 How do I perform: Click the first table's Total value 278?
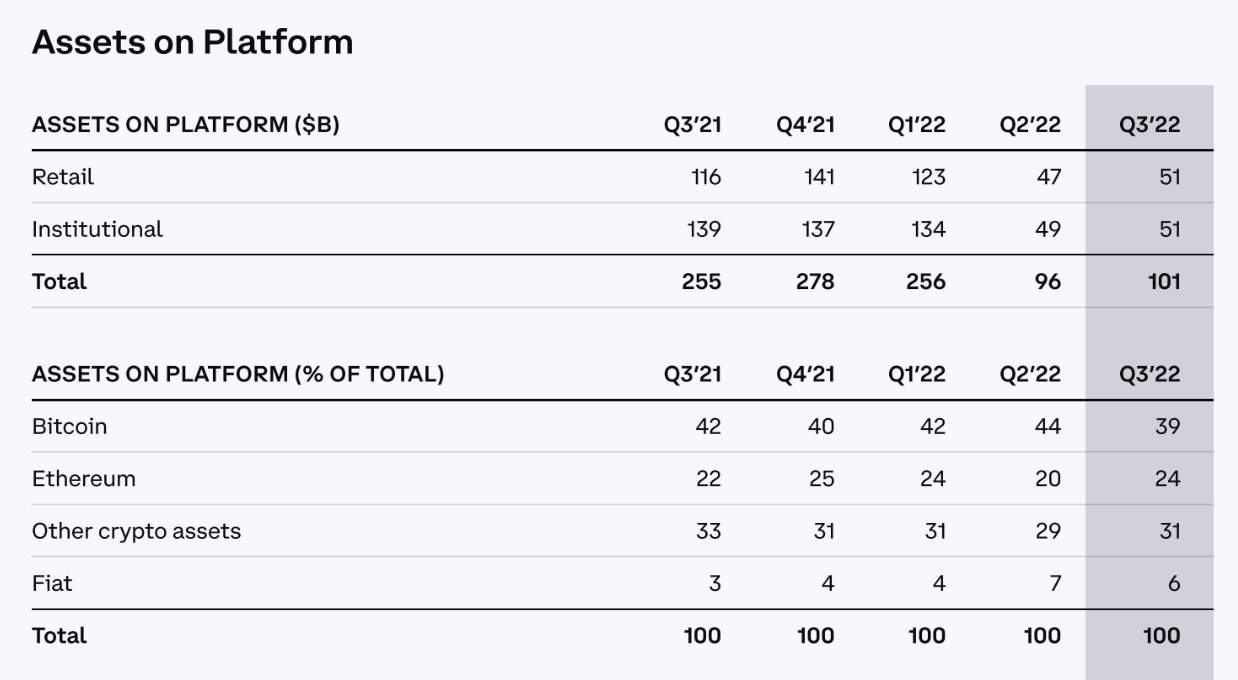click(815, 282)
